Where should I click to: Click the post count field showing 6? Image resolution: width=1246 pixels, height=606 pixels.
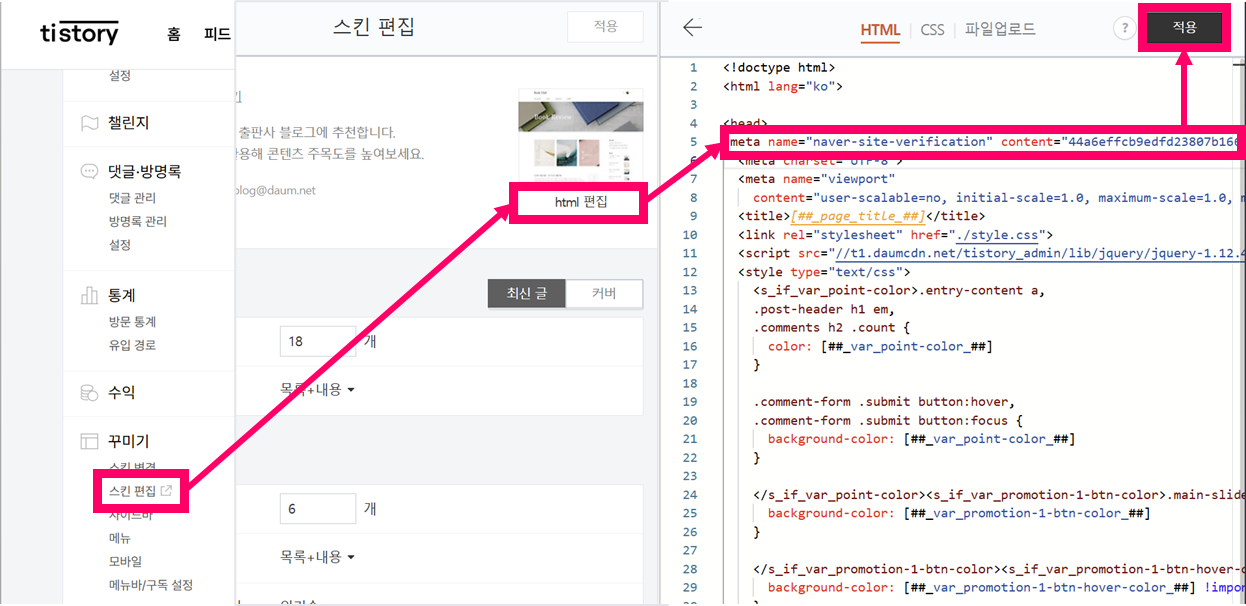coord(318,509)
